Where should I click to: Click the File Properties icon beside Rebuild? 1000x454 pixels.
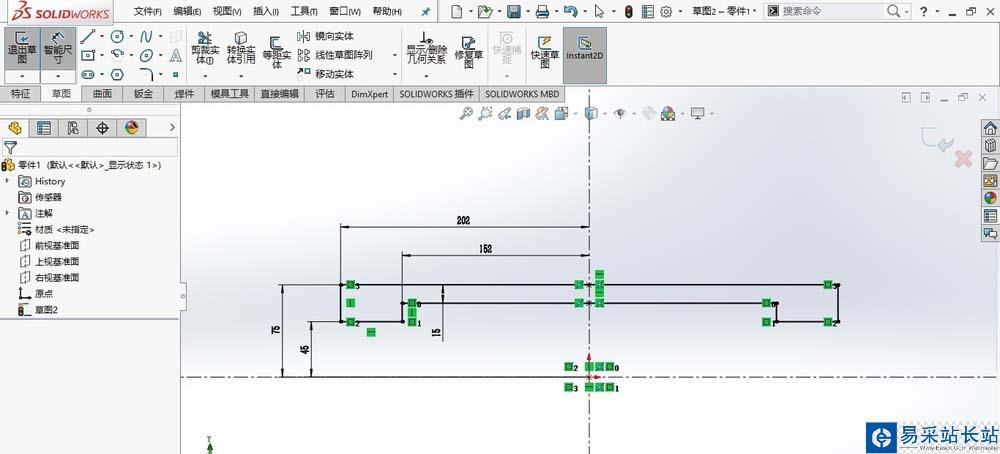coord(647,11)
